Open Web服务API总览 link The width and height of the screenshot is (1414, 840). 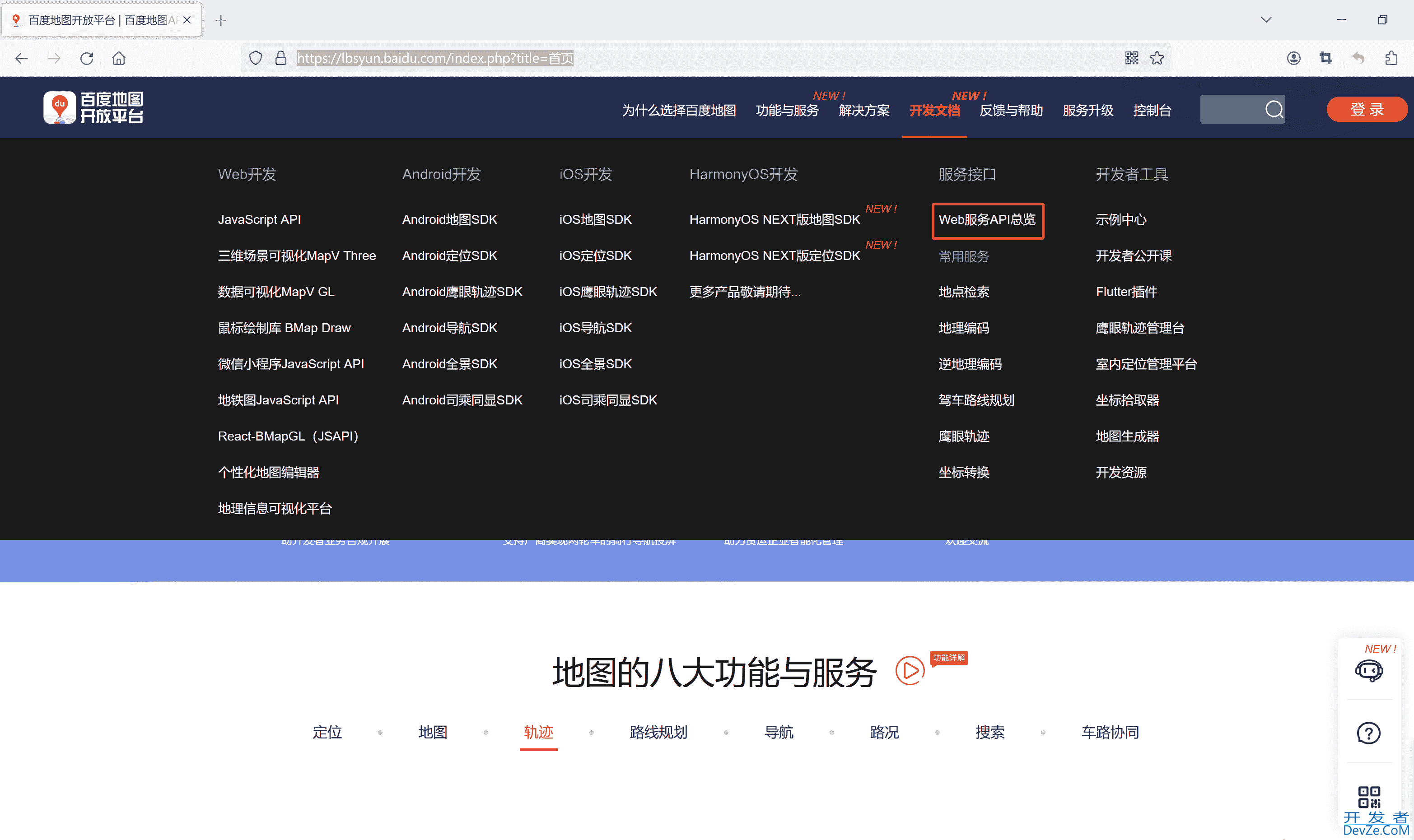(x=987, y=220)
